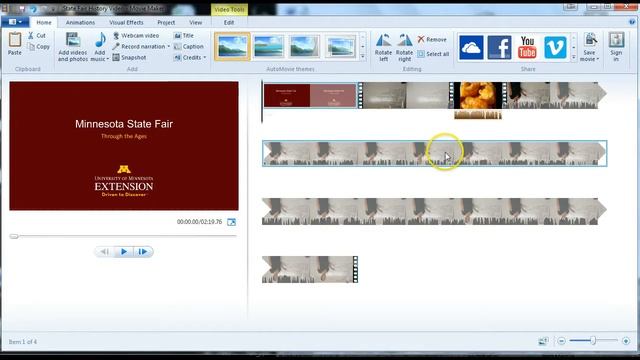
Task: Remove the selected item
Action: click(x=432, y=40)
